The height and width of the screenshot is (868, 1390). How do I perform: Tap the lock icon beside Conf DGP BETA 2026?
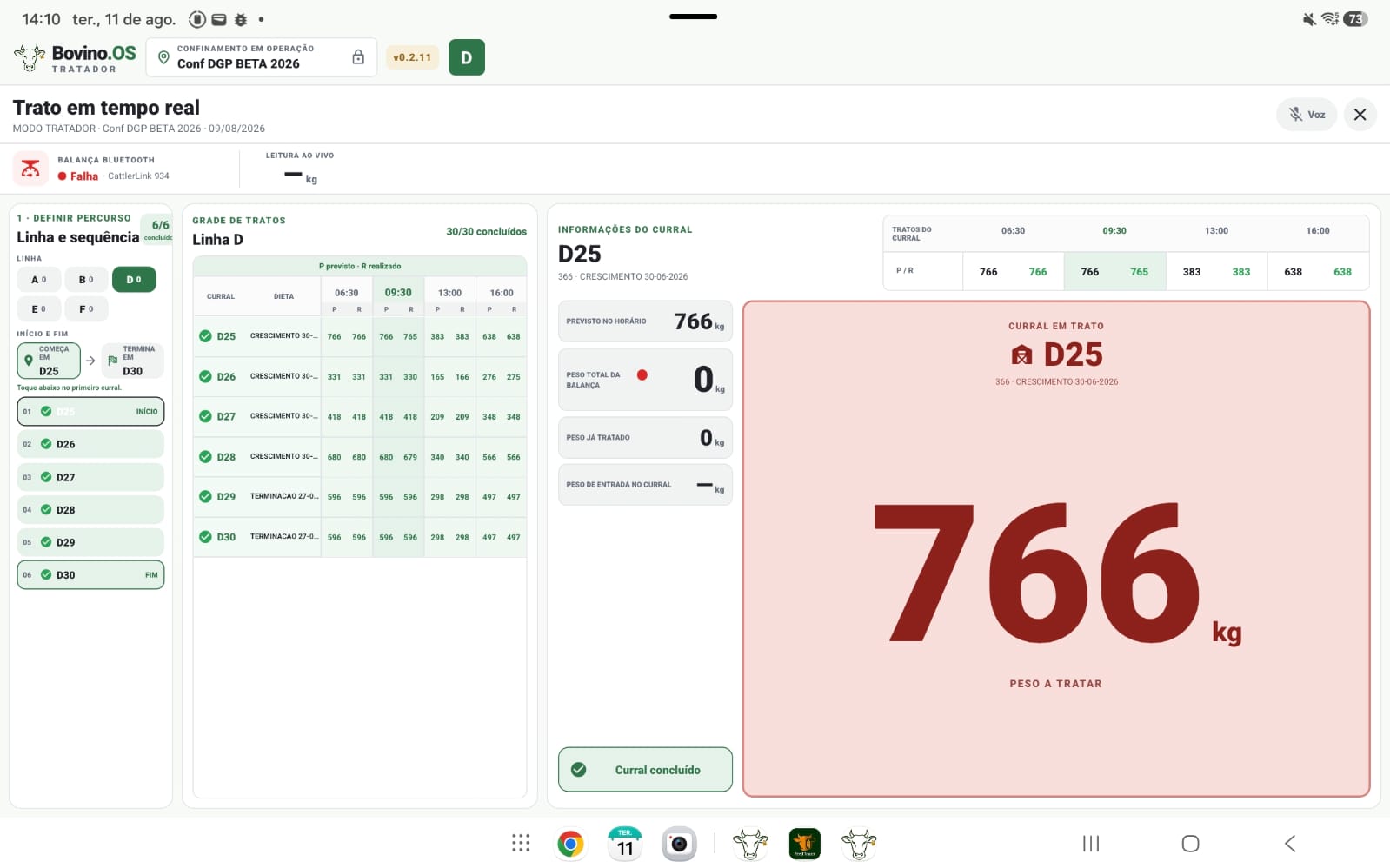coord(358,57)
